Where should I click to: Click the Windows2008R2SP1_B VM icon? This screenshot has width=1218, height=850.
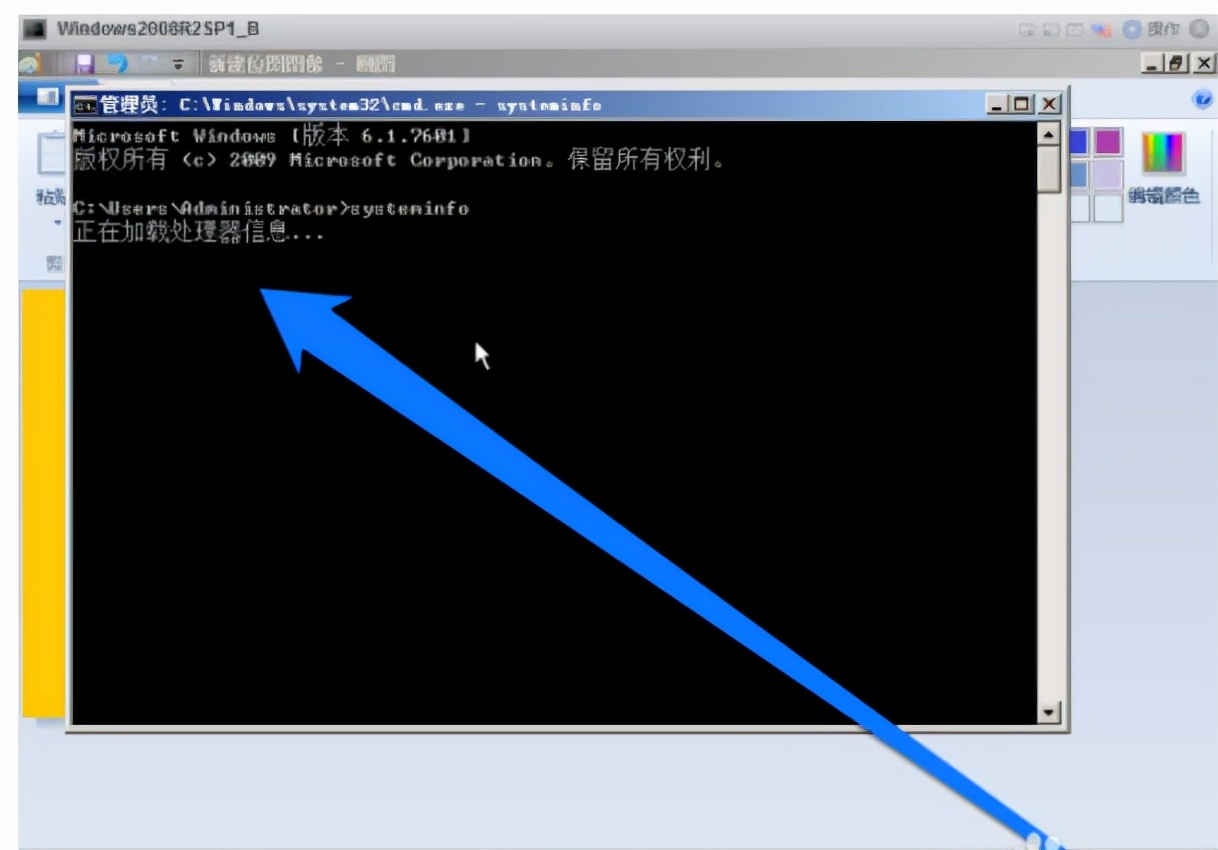coord(35,28)
